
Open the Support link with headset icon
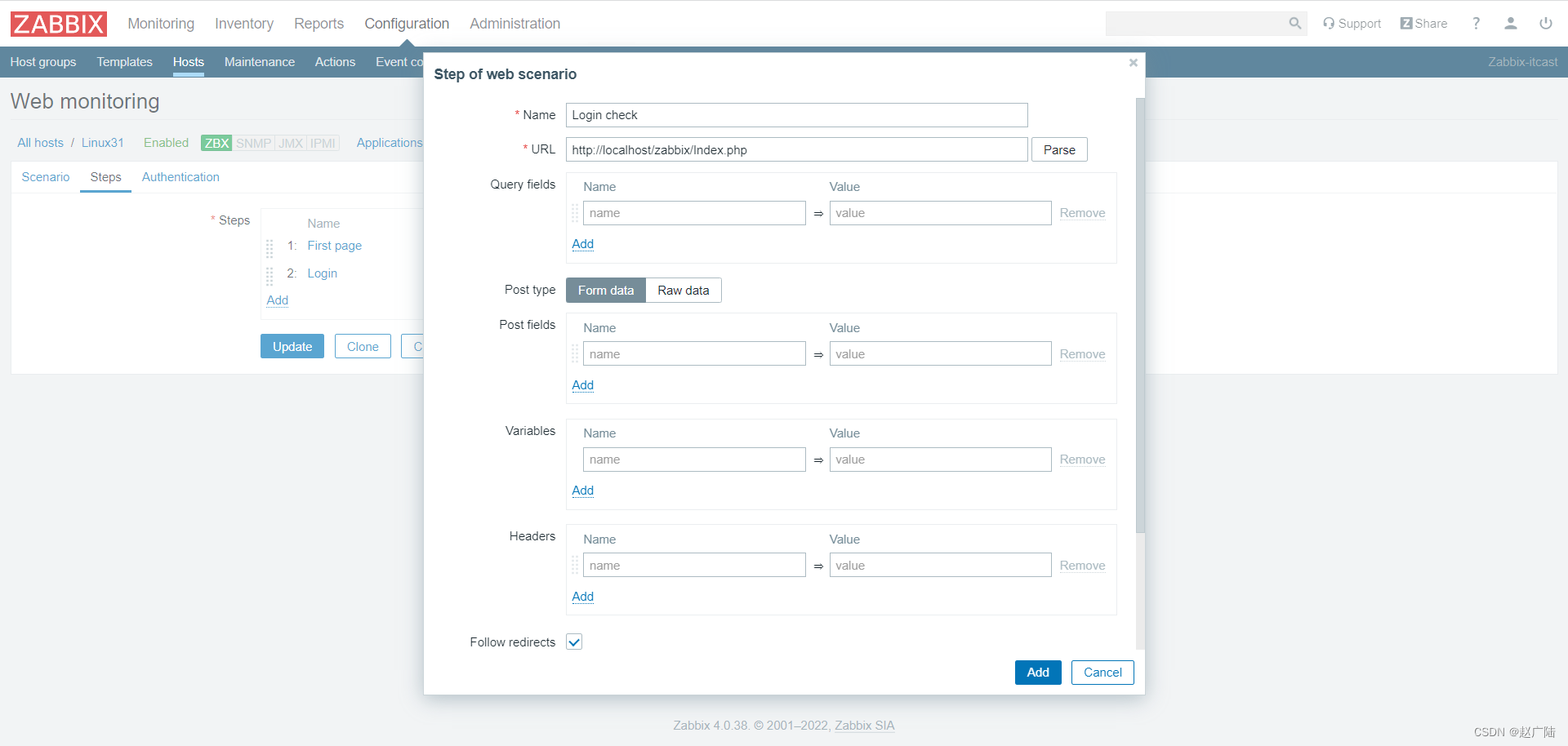pyautogui.click(x=1352, y=24)
